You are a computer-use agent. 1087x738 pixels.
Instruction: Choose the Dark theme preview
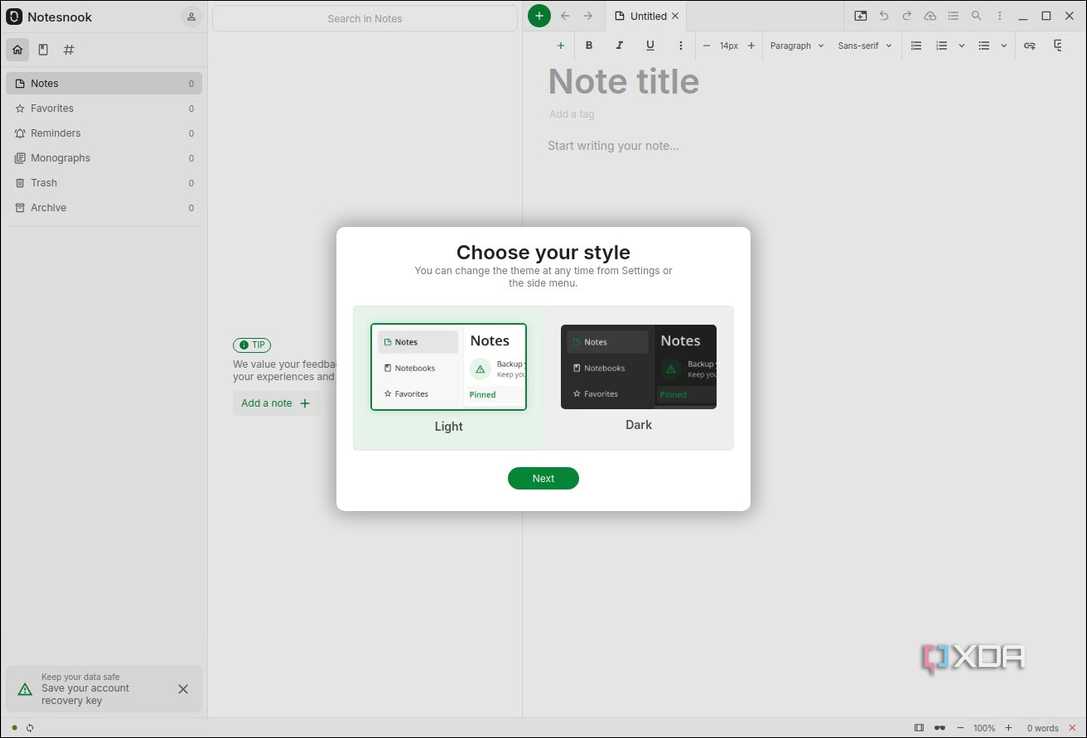point(638,367)
